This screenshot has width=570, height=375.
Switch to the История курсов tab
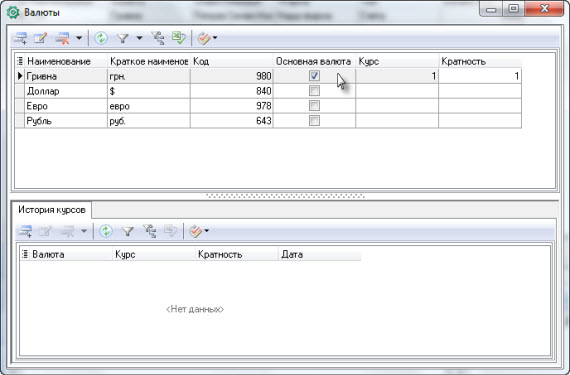52,210
